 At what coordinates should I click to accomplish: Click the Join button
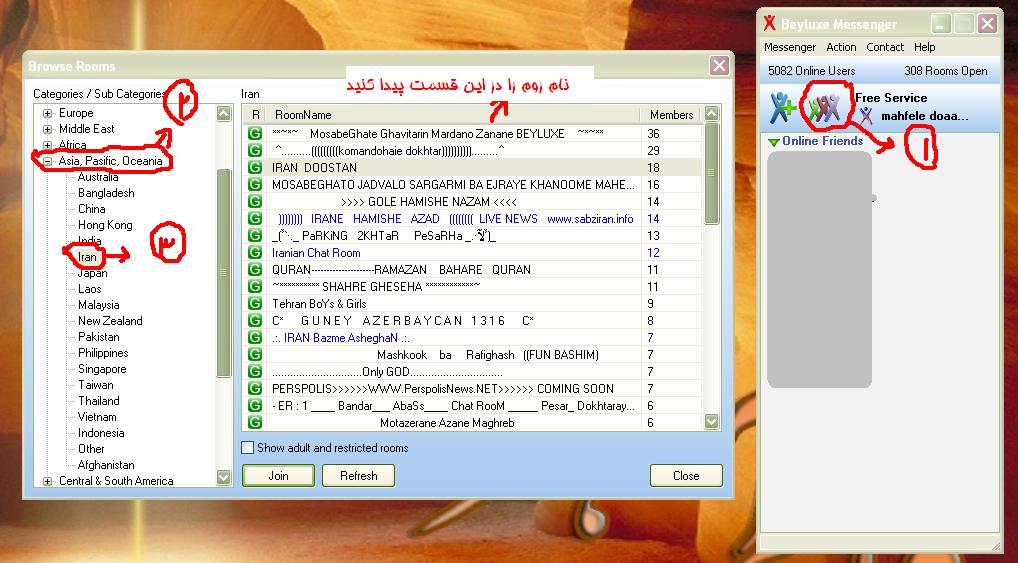click(279, 475)
